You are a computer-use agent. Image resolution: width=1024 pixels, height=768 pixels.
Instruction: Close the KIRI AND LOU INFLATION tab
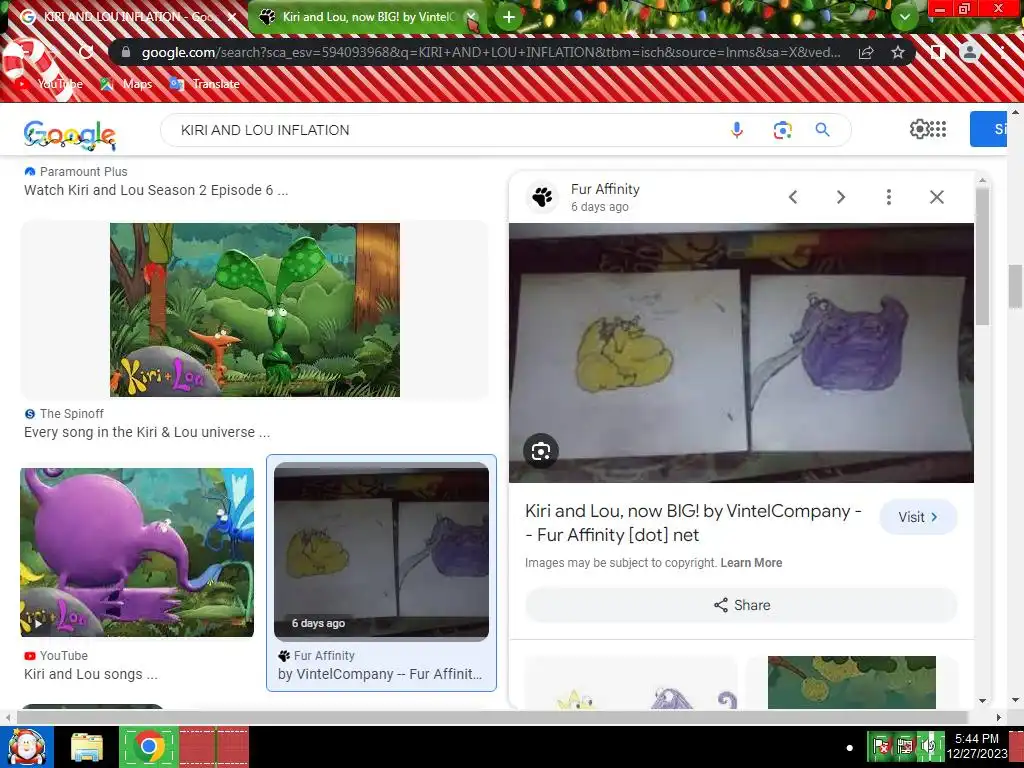tap(231, 17)
